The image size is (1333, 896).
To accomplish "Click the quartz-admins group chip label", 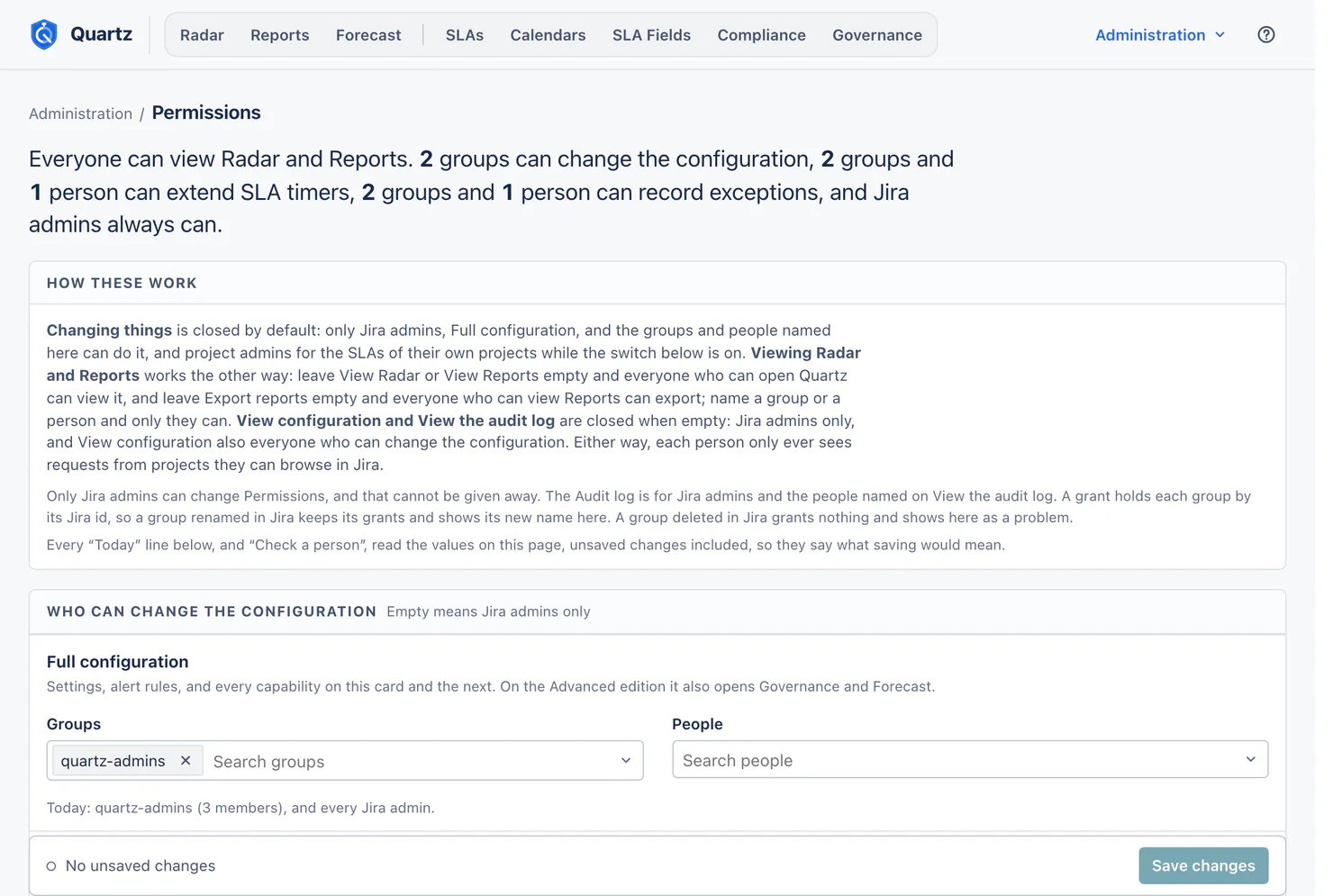I will pos(113,761).
